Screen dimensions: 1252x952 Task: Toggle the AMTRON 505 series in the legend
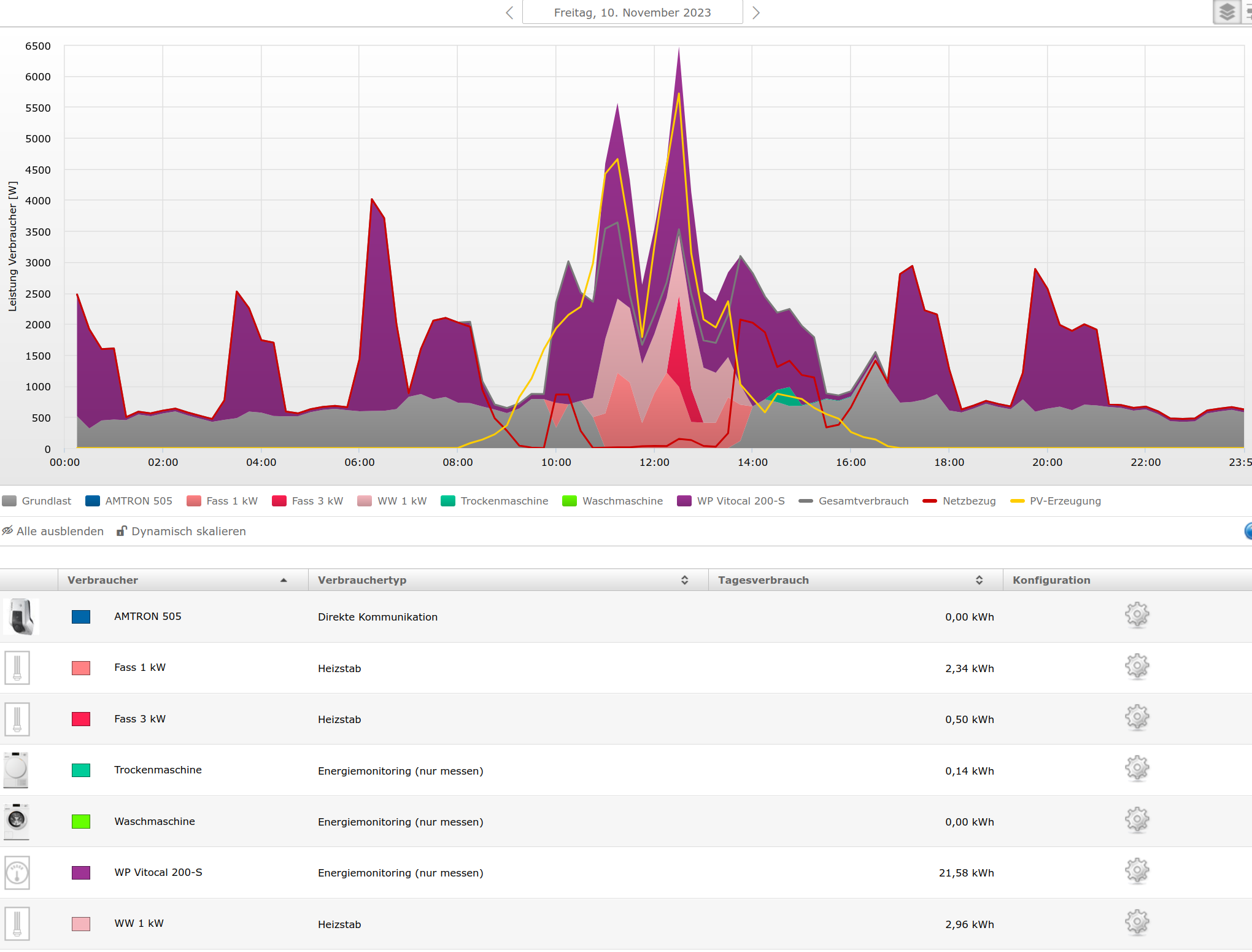[x=129, y=501]
